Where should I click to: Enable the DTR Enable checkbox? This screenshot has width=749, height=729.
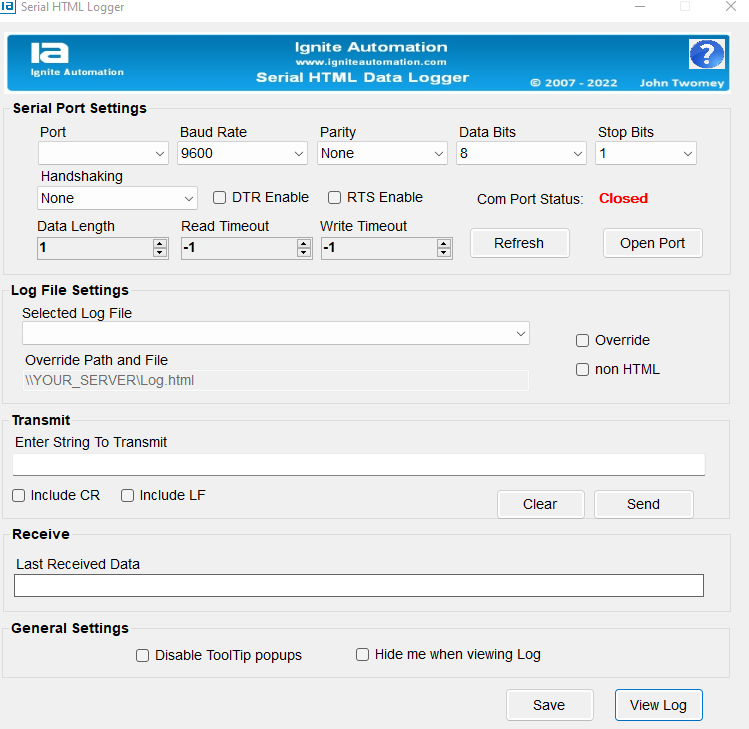pos(220,198)
